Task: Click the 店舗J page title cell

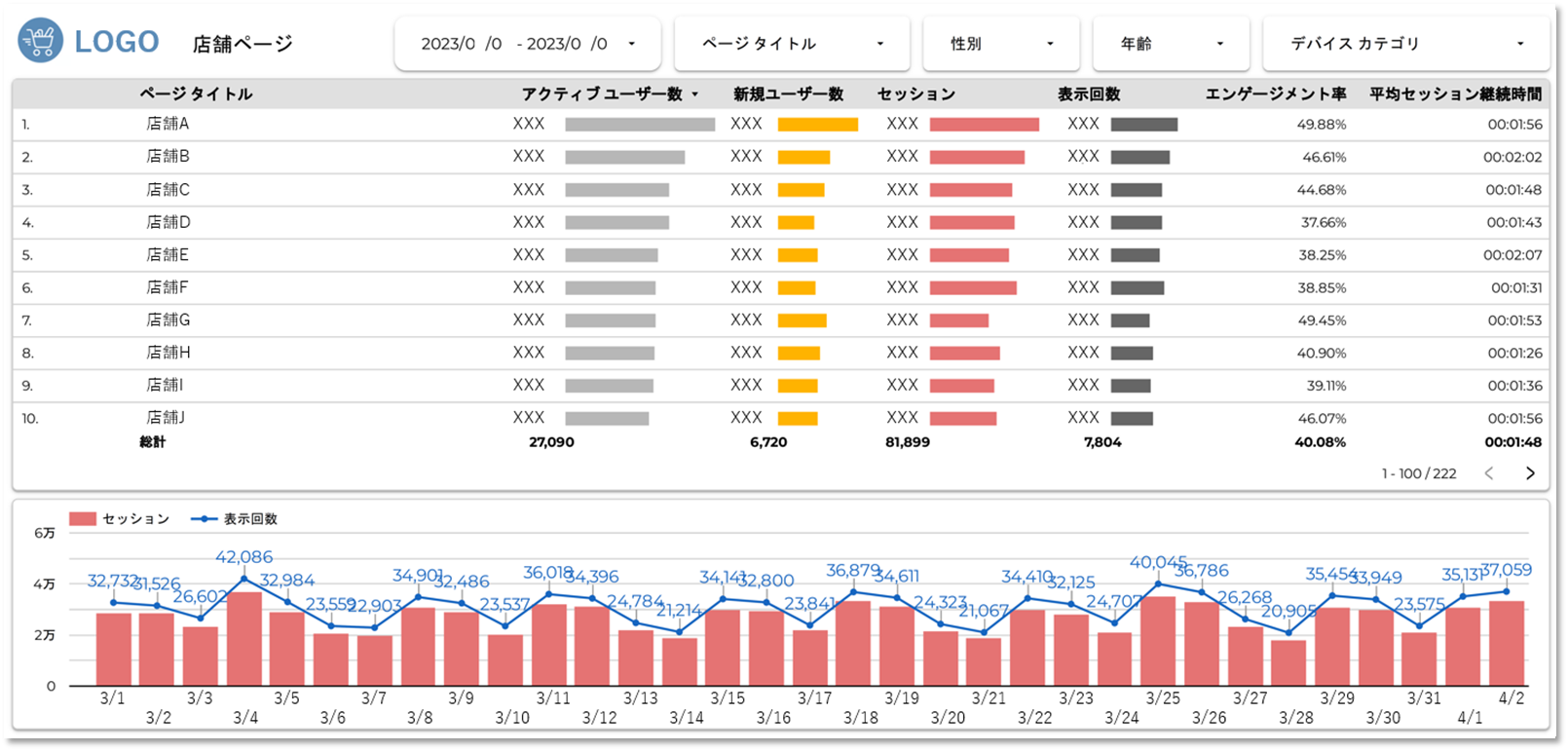Action: [x=166, y=418]
